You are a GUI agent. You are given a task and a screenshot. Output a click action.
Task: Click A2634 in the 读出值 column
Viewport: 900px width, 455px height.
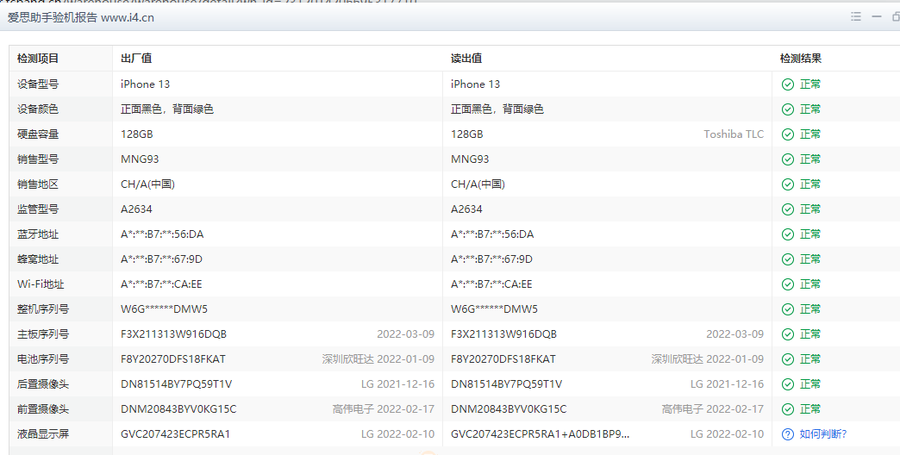[466, 209]
